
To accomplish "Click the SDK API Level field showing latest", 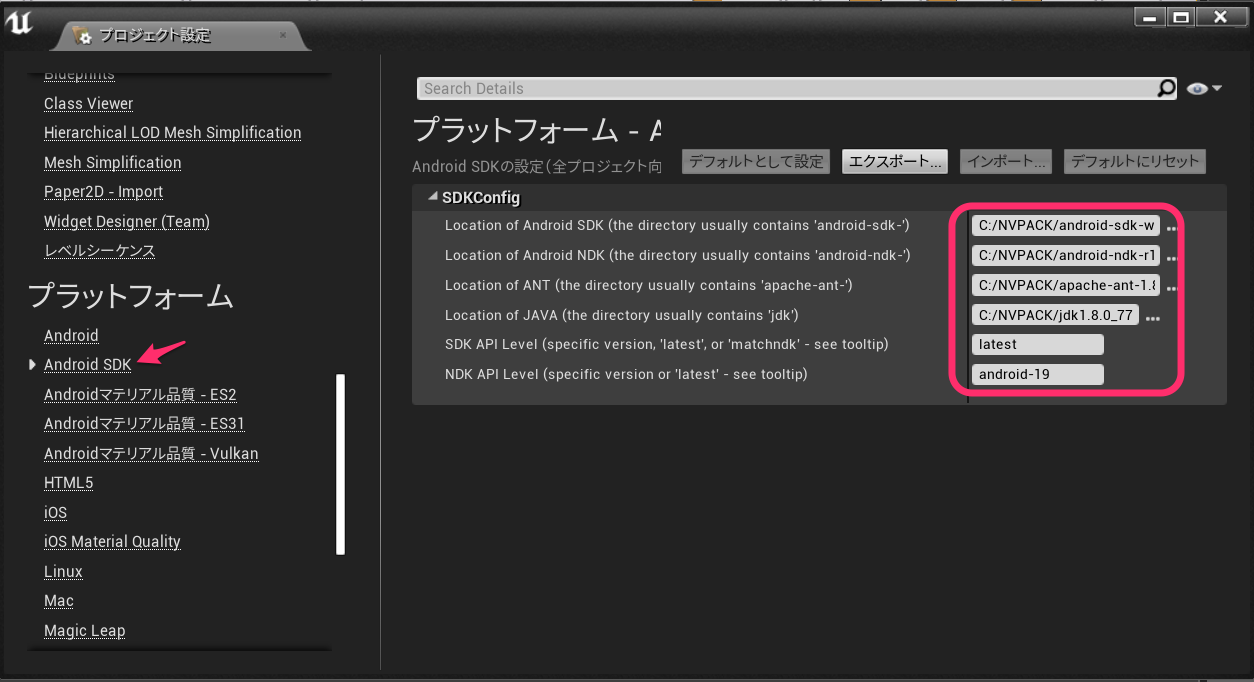I will 1037,344.
